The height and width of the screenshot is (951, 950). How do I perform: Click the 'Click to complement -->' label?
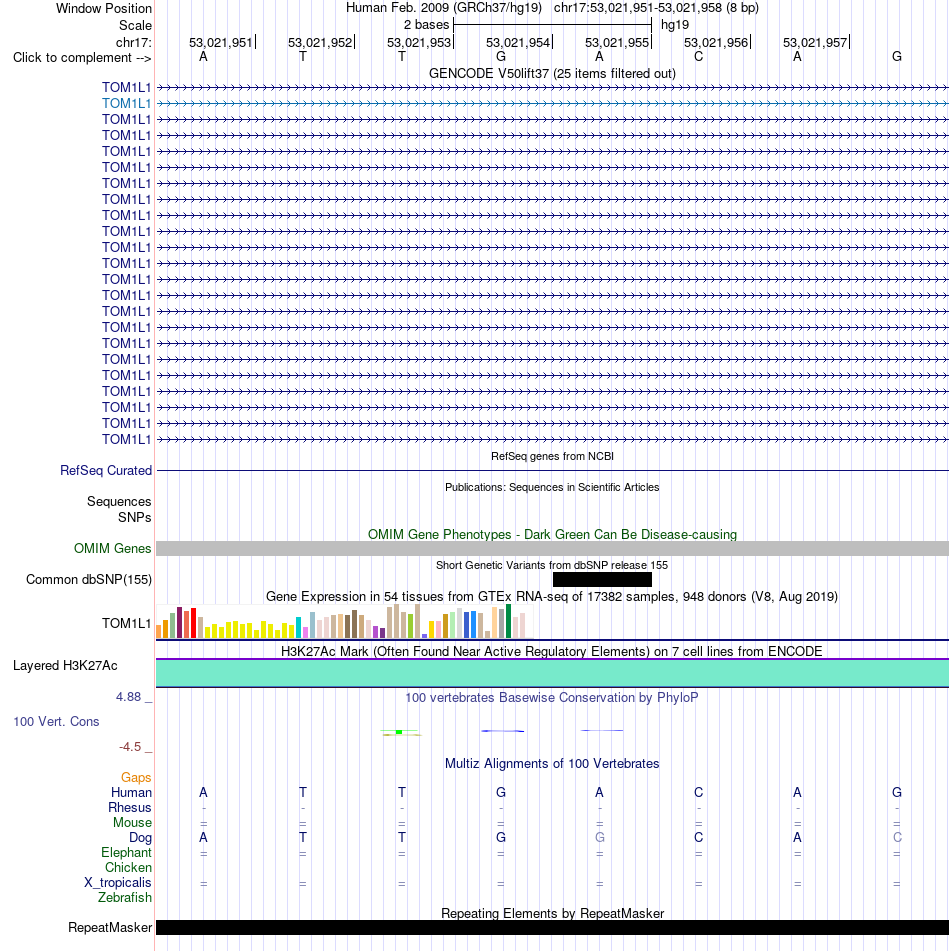point(82,58)
